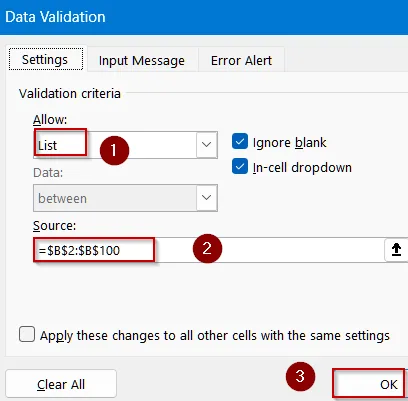Image resolution: width=408 pixels, height=401 pixels.
Task: Click the Validation criteria heading text
Action: 70,93
